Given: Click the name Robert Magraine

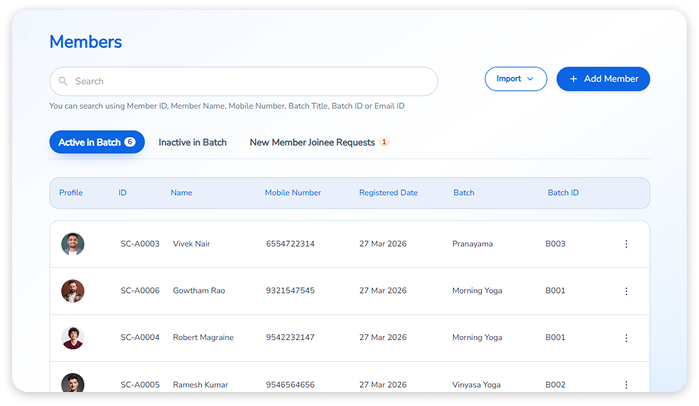Looking at the screenshot, I should 203,337.
